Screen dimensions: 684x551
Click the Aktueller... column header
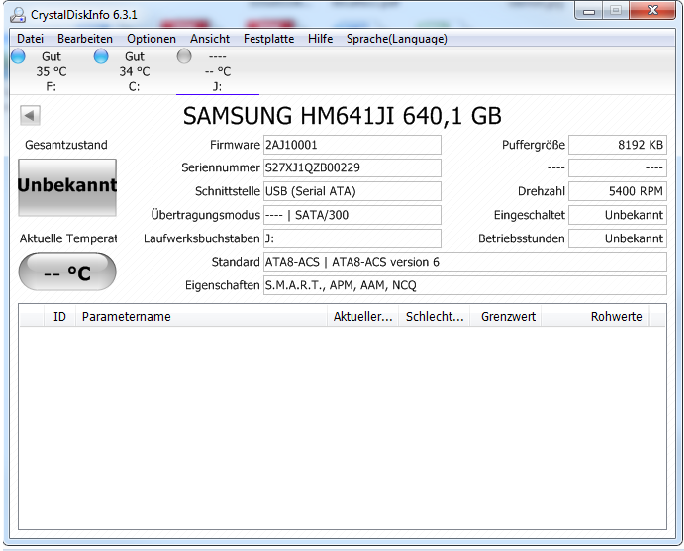(x=363, y=317)
